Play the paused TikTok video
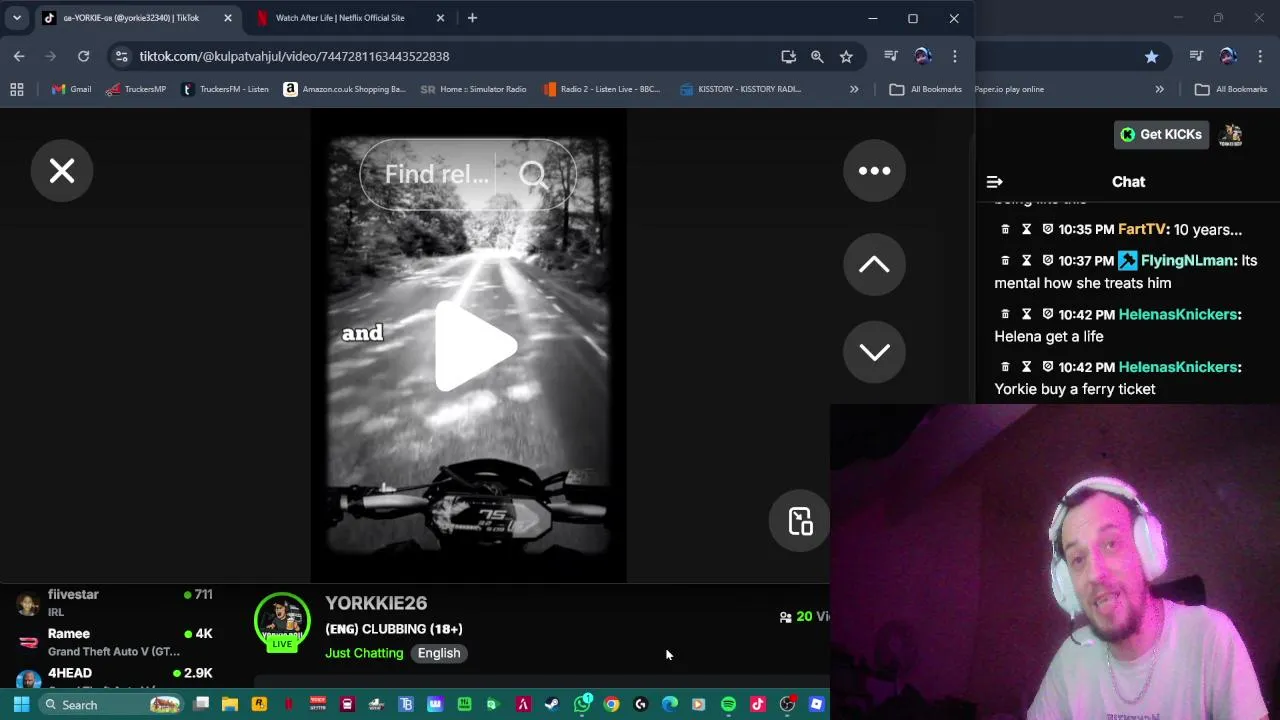 (x=475, y=347)
